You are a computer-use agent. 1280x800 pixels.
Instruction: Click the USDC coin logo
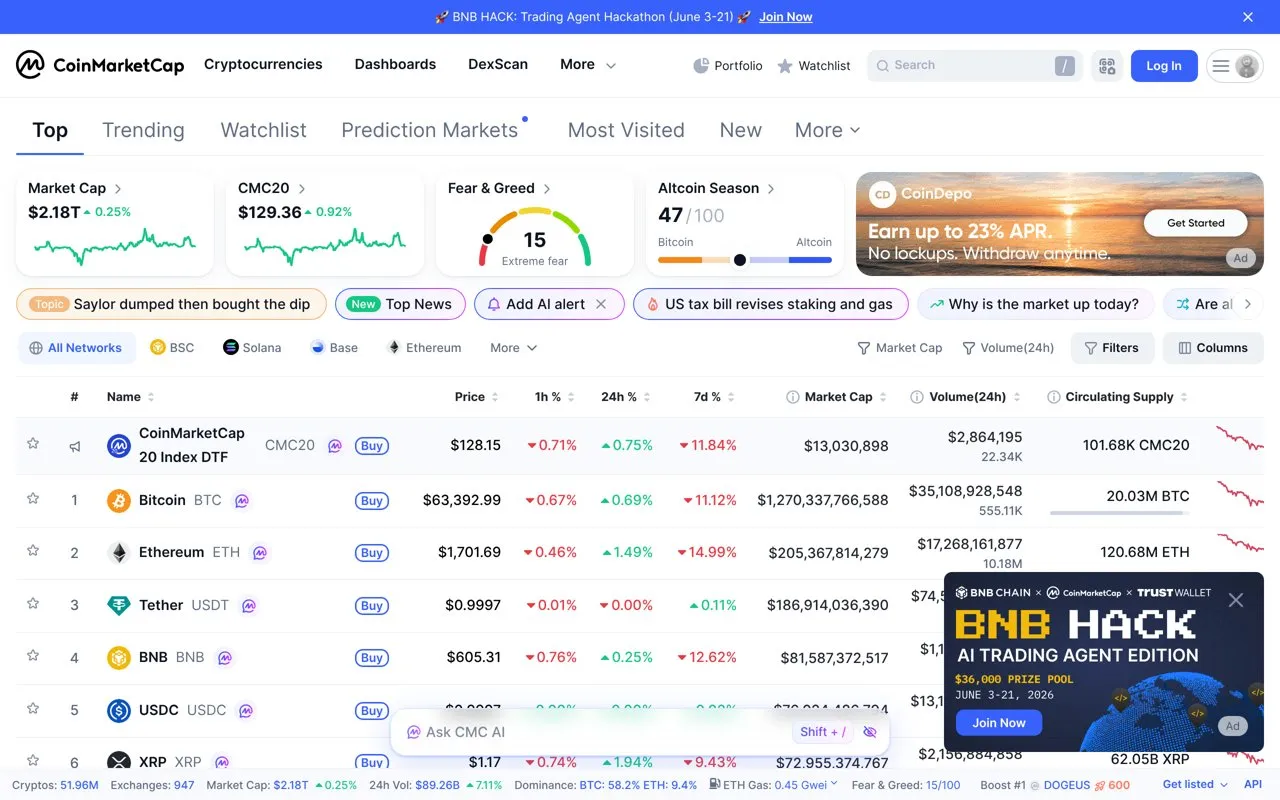pyautogui.click(x=119, y=711)
